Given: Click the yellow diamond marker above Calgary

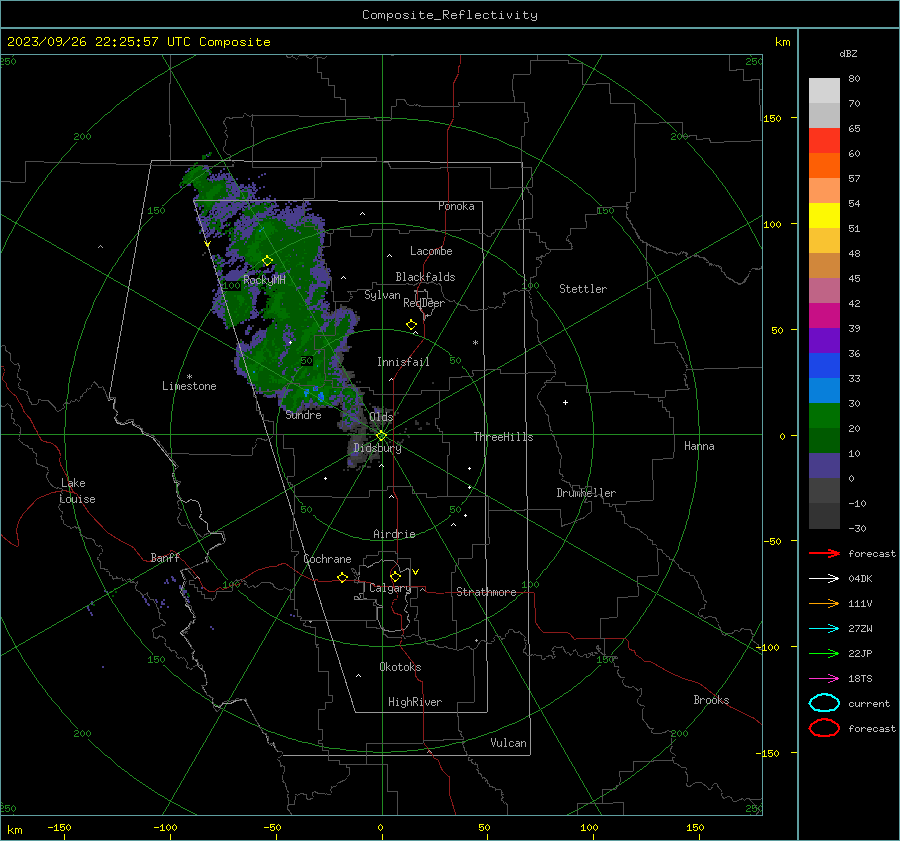Looking at the screenshot, I should point(395,576).
